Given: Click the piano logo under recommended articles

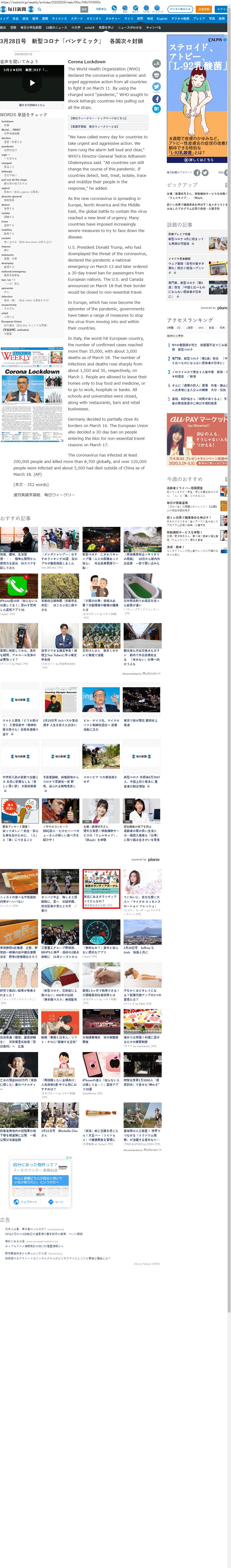Looking at the screenshot, I should point(154,859).
